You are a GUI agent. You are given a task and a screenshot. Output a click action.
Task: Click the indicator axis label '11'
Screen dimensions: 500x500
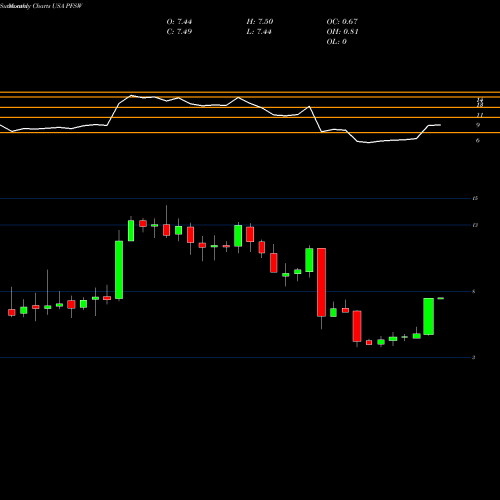[480, 115]
